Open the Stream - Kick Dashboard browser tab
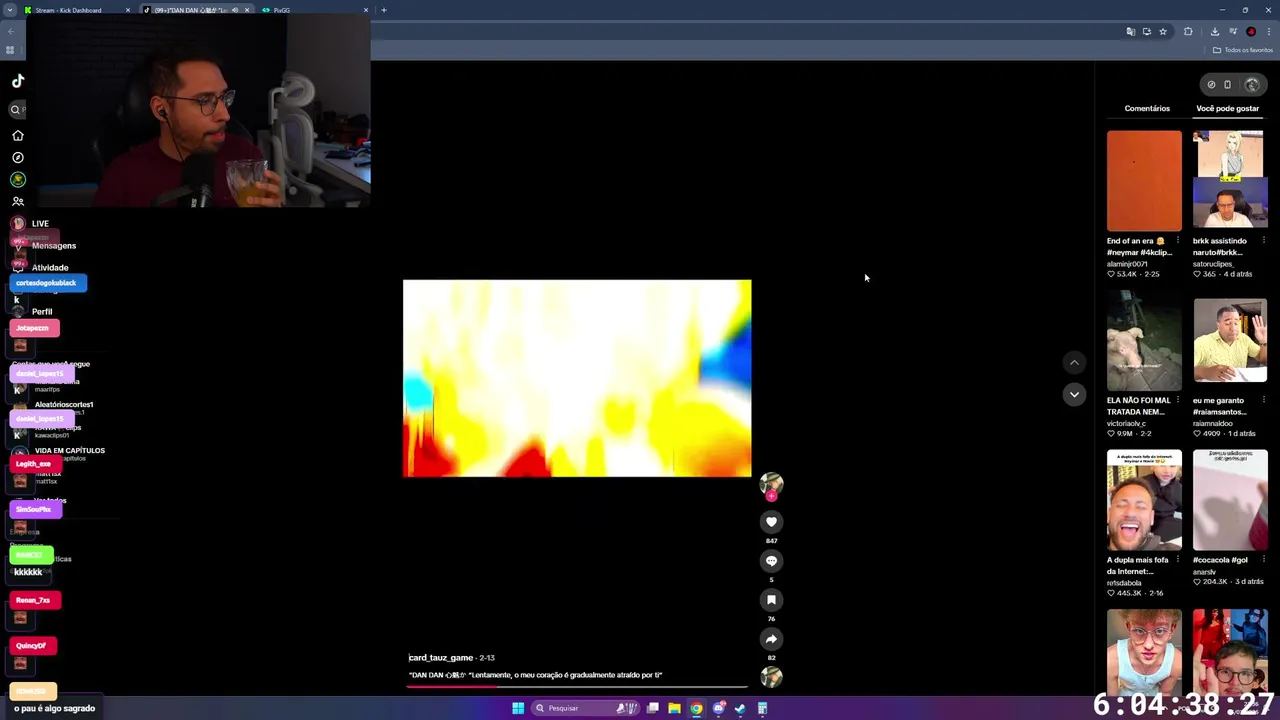Viewport: 1280px width, 720px height. 77,10
